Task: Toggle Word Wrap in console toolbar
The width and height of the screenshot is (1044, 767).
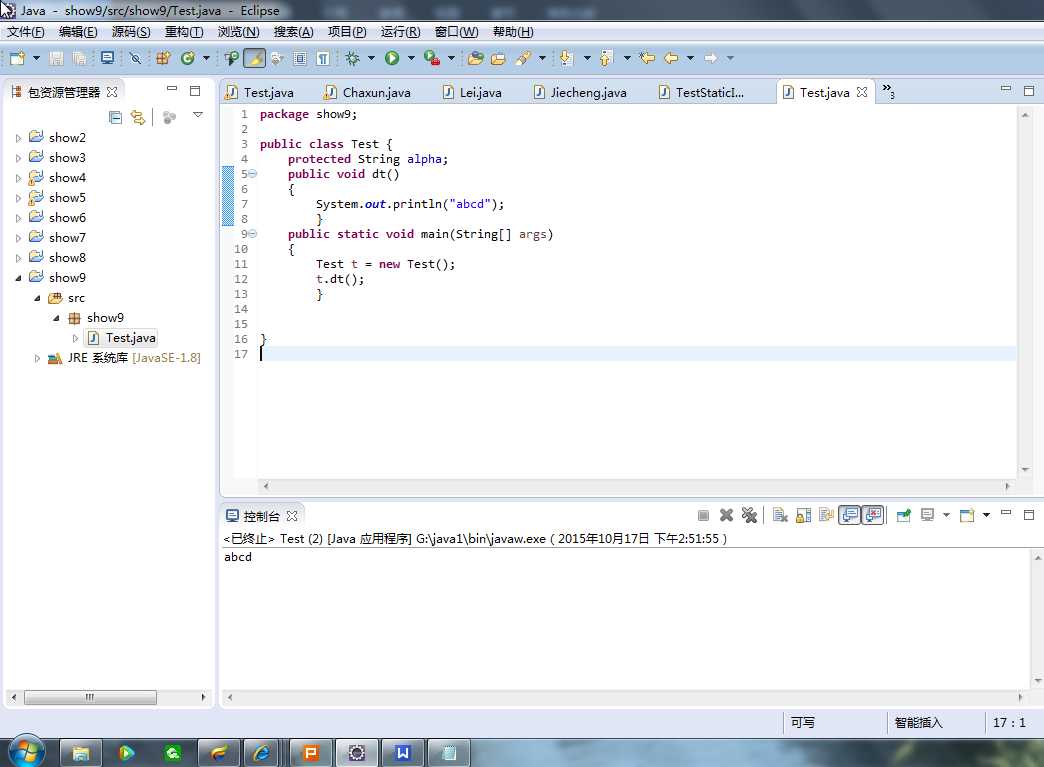Action: click(x=826, y=515)
